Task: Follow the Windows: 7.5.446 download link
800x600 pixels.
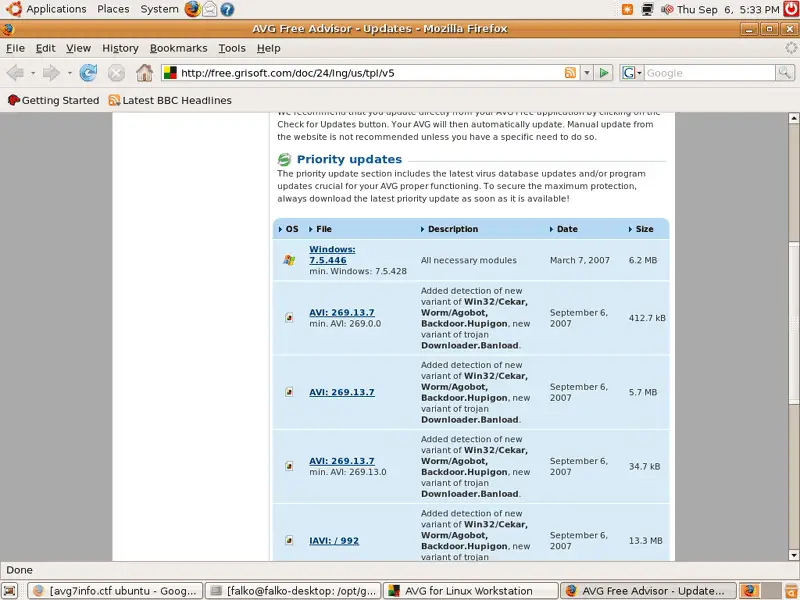Action: pos(332,255)
